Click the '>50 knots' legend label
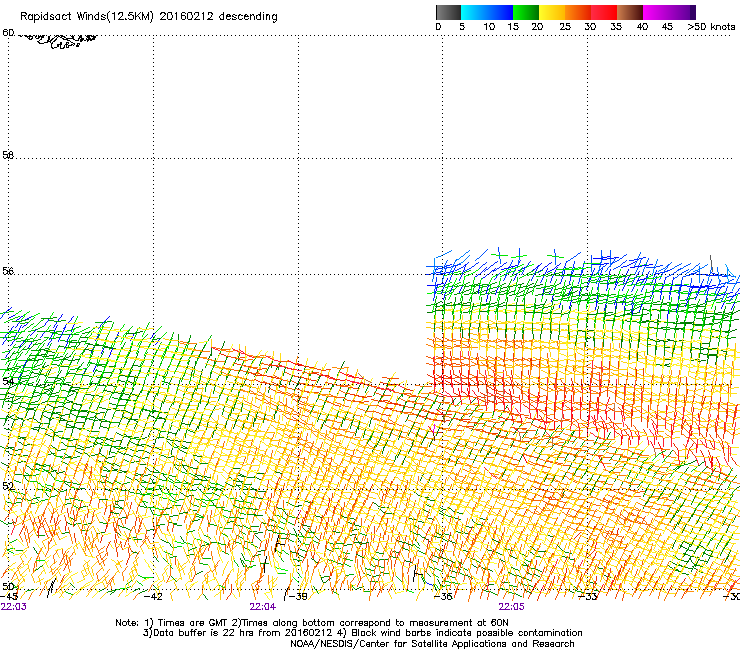Screen dimensions: 740x650 tap(711, 27)
